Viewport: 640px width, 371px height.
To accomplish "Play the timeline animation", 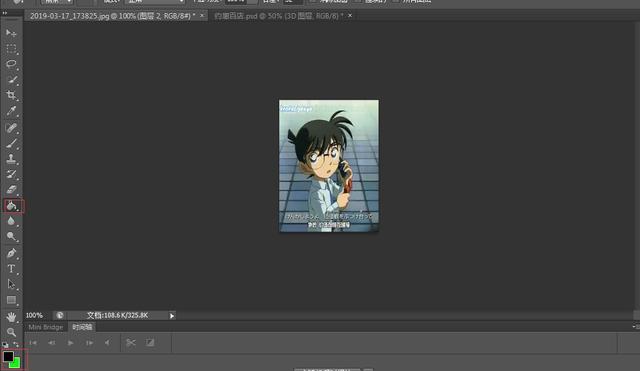I will coord(70,343).
